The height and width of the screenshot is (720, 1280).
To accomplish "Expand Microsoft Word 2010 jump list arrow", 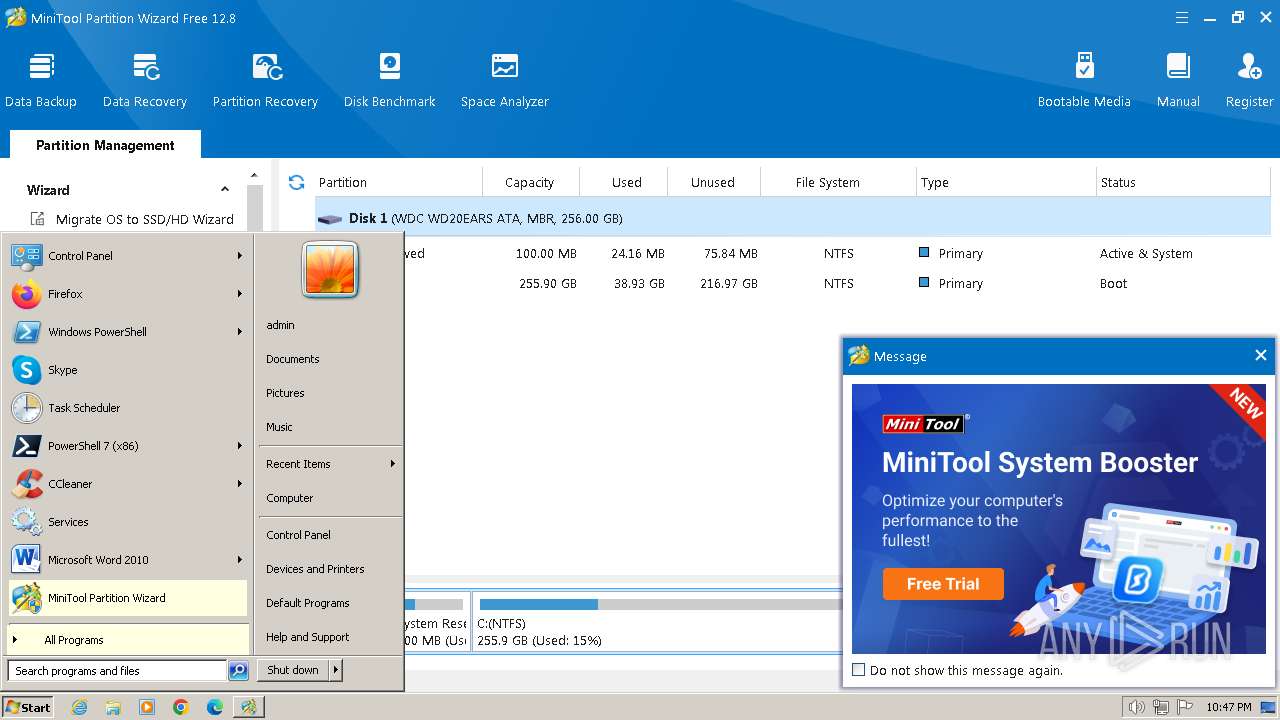I will (x=240, y=560).
